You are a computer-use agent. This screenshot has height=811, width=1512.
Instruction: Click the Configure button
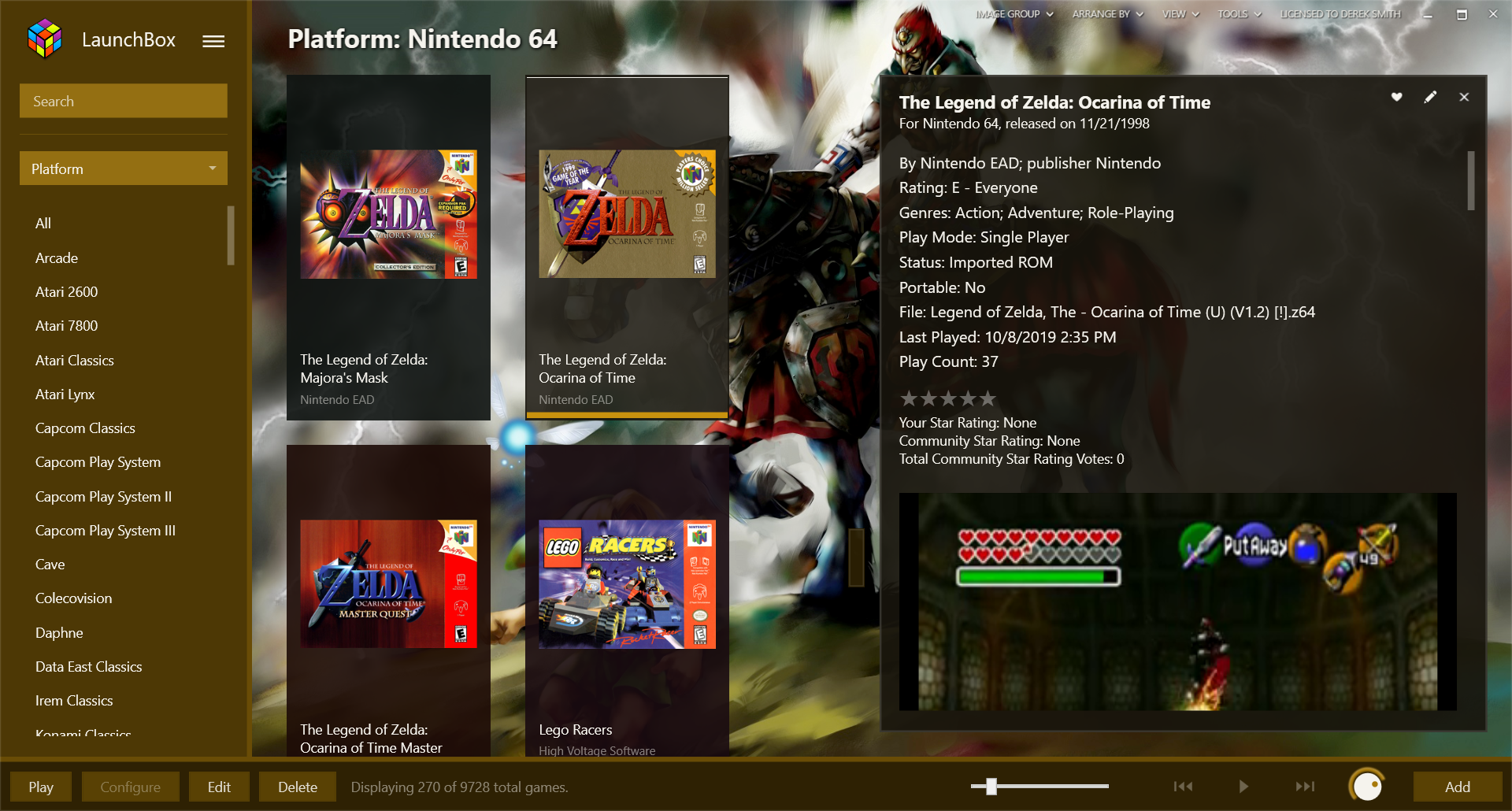click(131, 787)
